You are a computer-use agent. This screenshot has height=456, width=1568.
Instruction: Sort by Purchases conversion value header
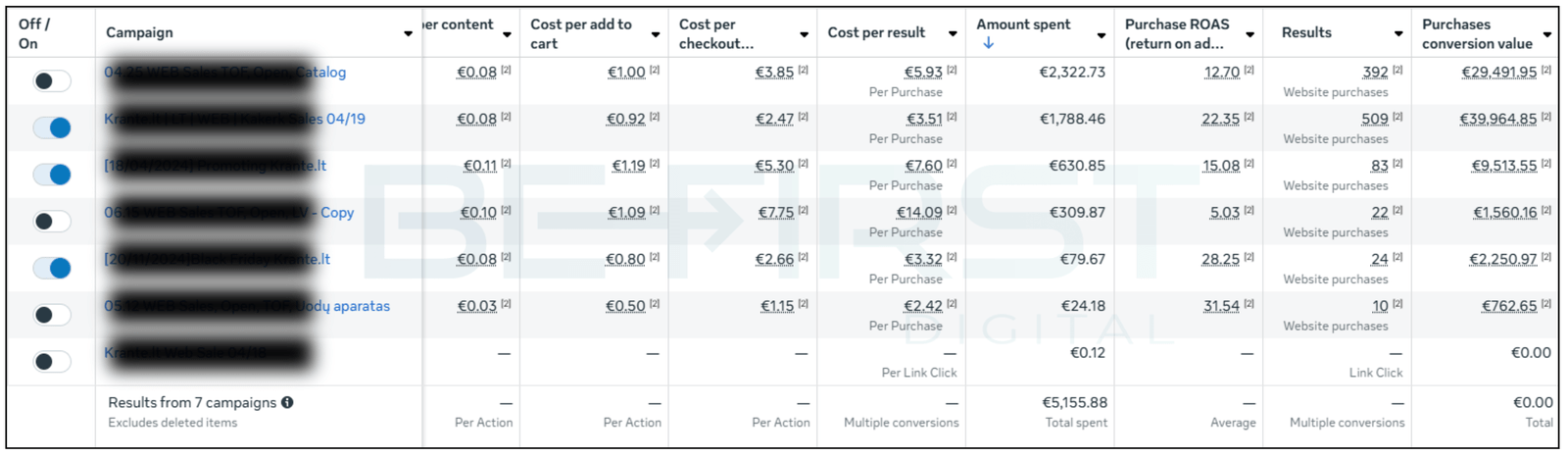tap(1477, 33)
